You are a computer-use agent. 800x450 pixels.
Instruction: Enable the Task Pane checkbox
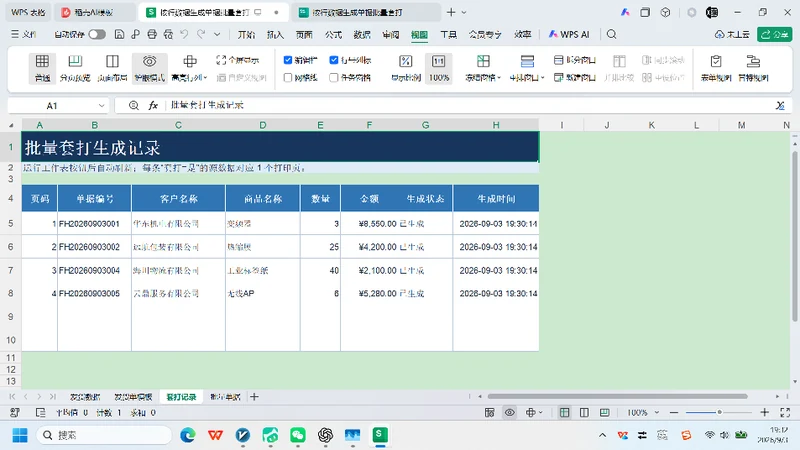(334, 78)
